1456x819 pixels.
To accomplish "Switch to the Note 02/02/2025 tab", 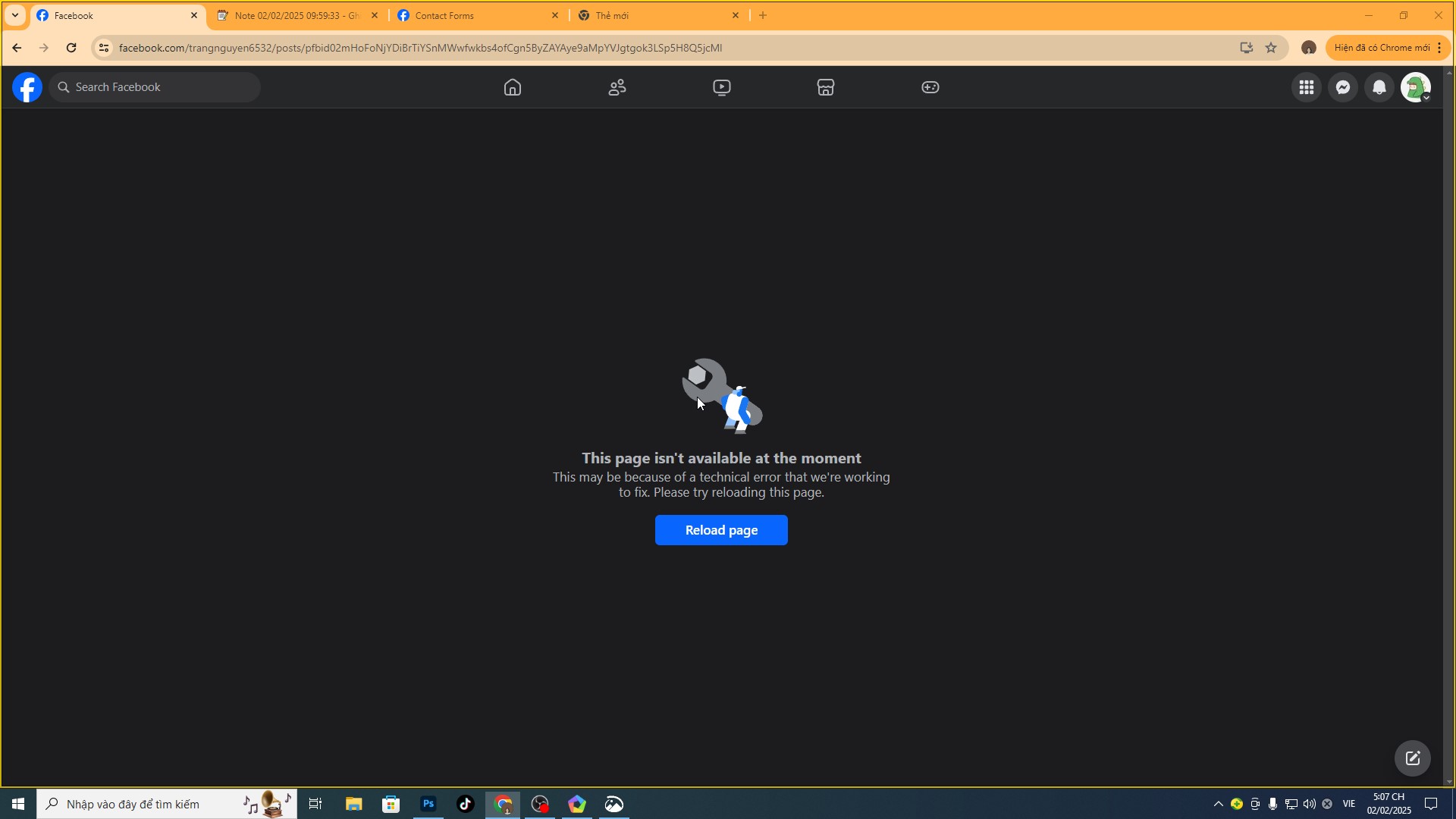I will [x=297, y=15].
